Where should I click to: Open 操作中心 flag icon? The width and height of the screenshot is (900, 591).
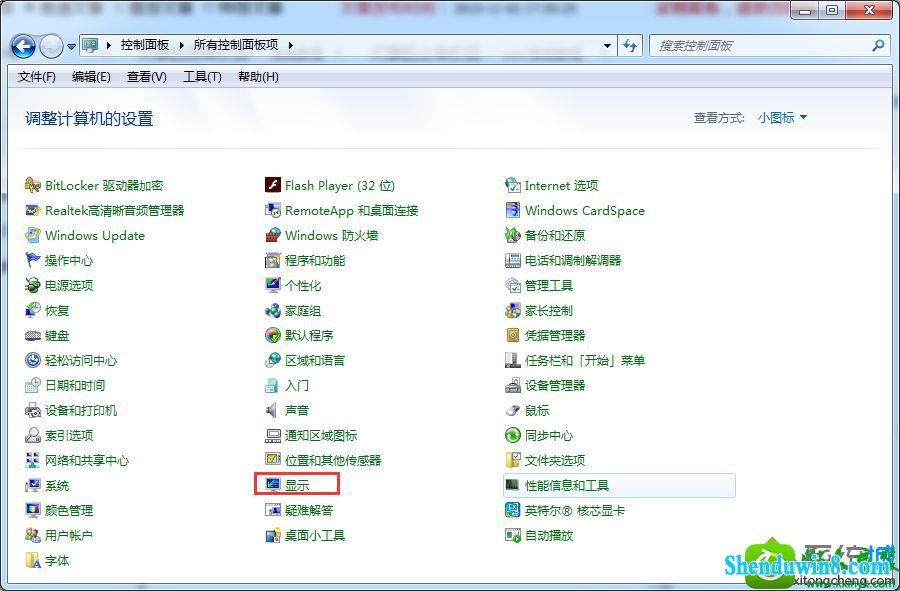33,260
